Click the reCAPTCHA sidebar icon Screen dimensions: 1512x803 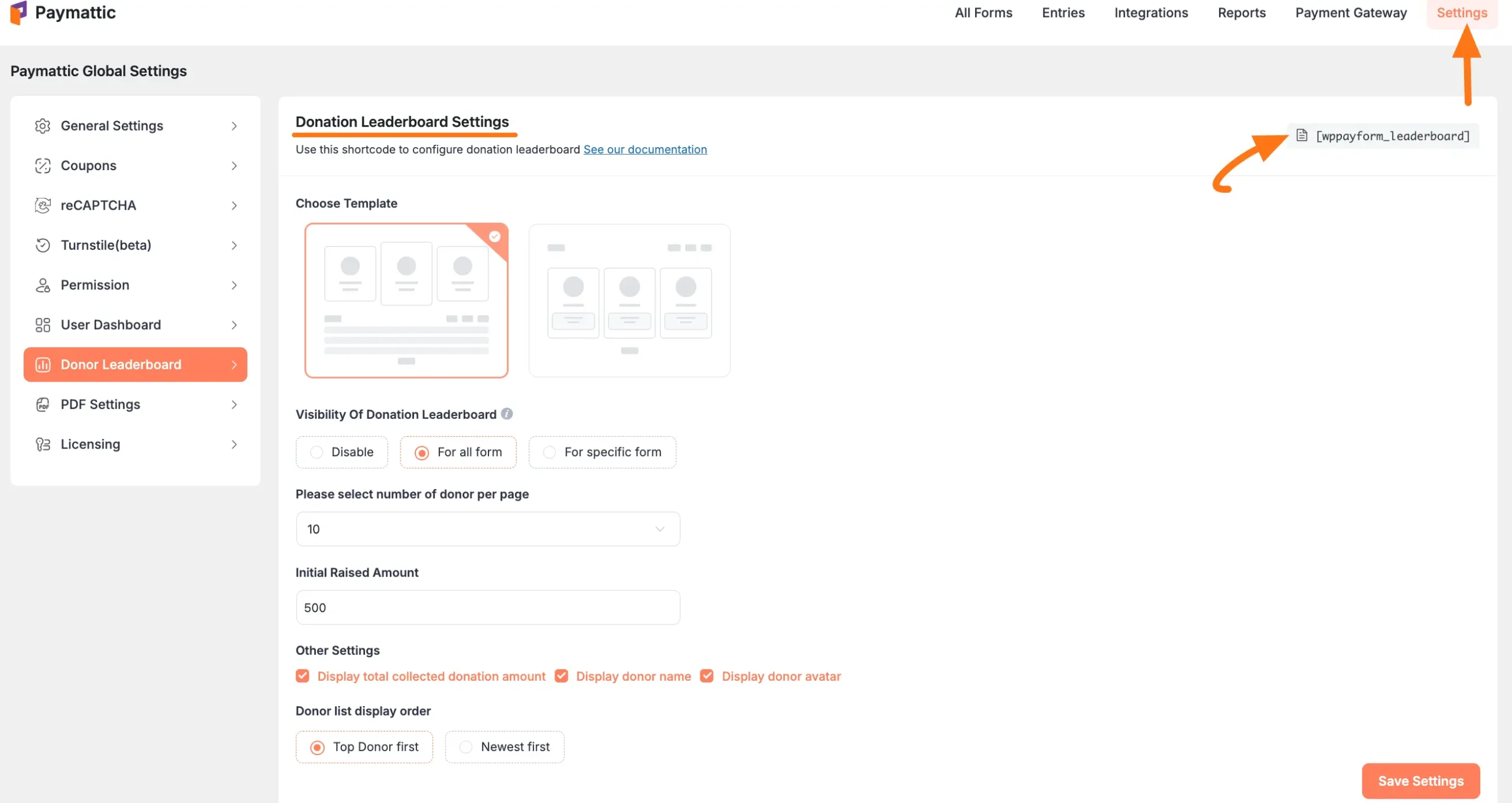tap(43, 205)
